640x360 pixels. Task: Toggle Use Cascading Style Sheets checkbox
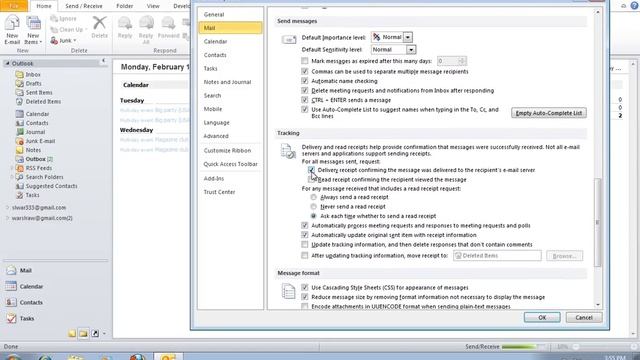pos(304,287)
